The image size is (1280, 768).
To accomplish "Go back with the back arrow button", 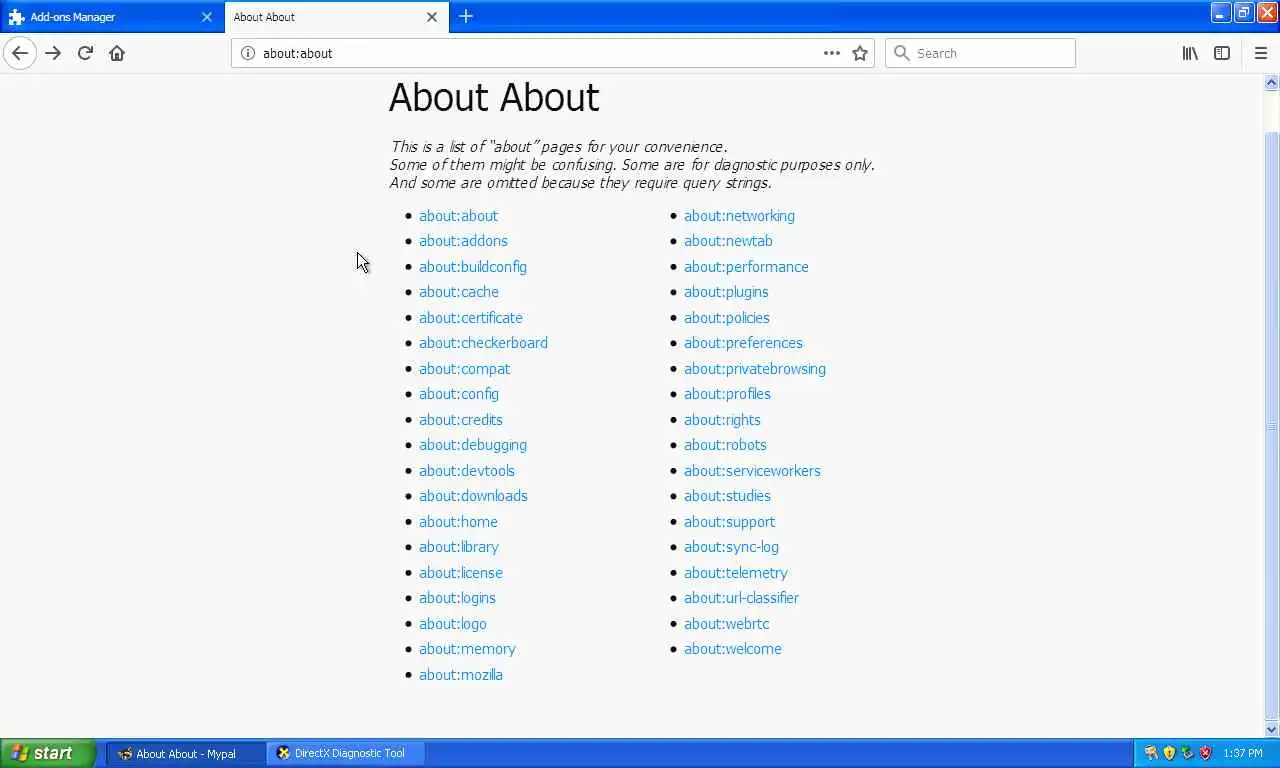I will [x=20, y=53].
